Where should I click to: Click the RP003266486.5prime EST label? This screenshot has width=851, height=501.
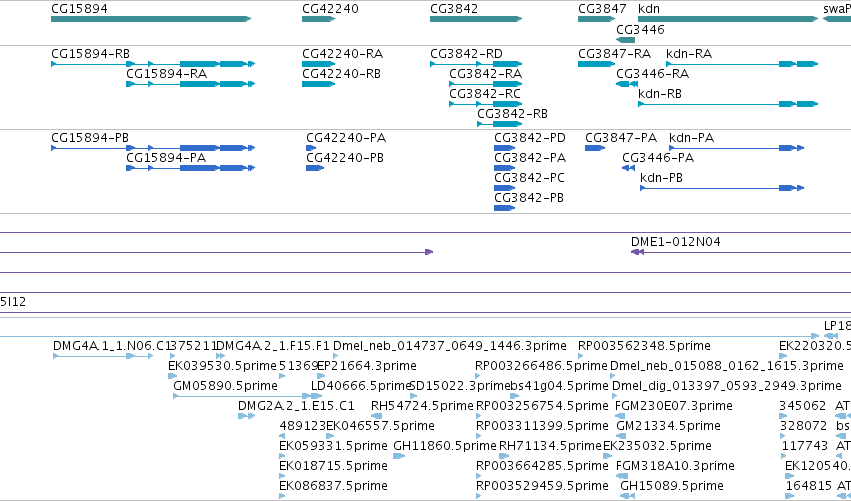coord(541,366)
